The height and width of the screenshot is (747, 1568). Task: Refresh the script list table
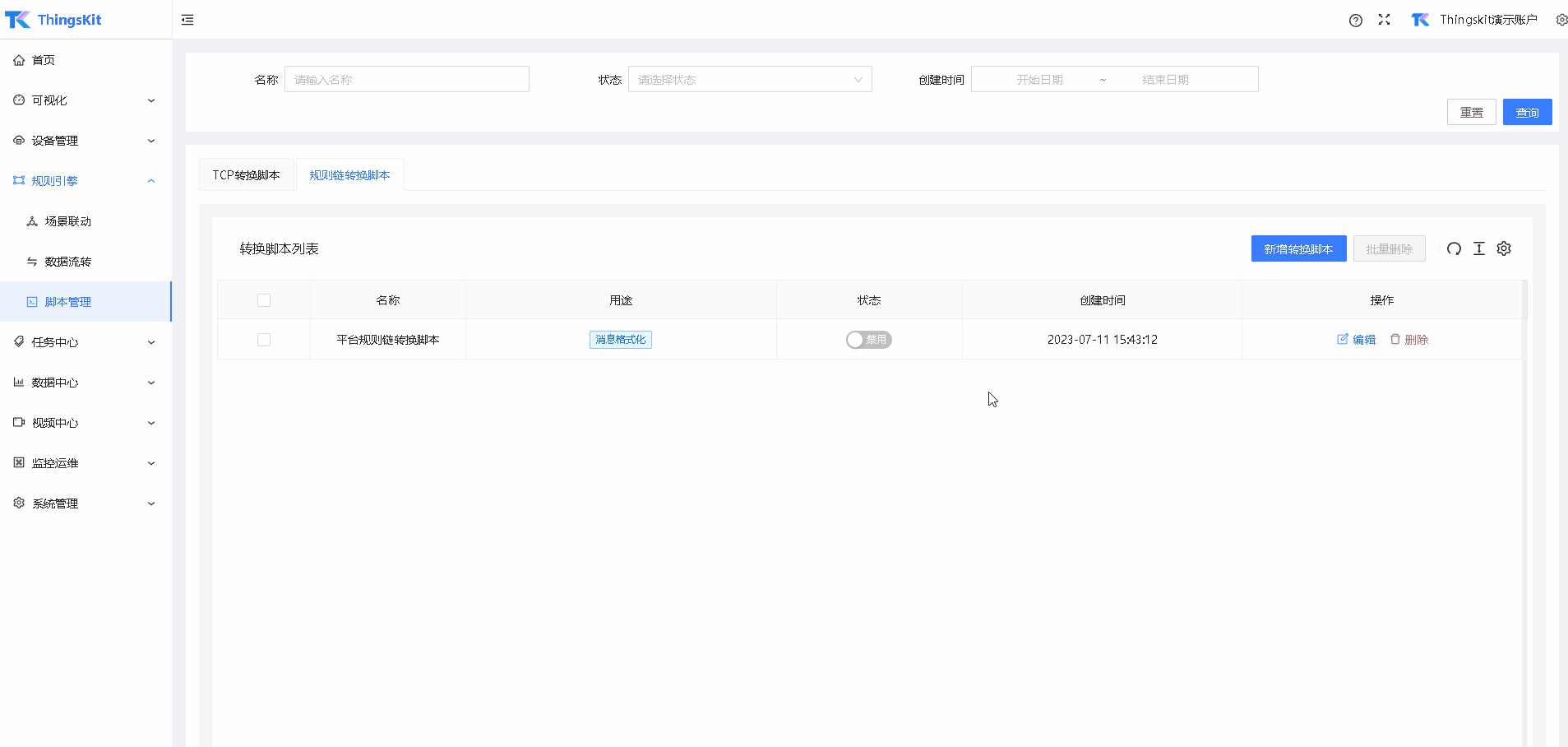tap(1454, 249)
